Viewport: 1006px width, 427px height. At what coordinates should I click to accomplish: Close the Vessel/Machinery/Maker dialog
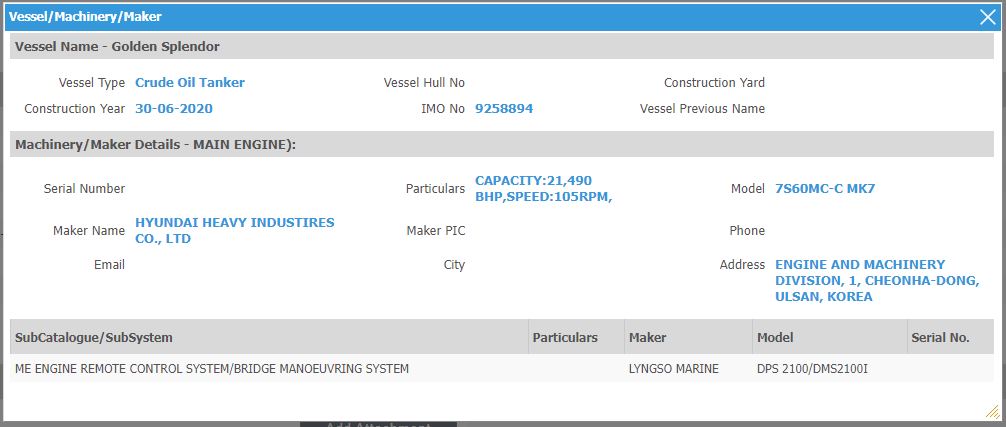point(987,17)
